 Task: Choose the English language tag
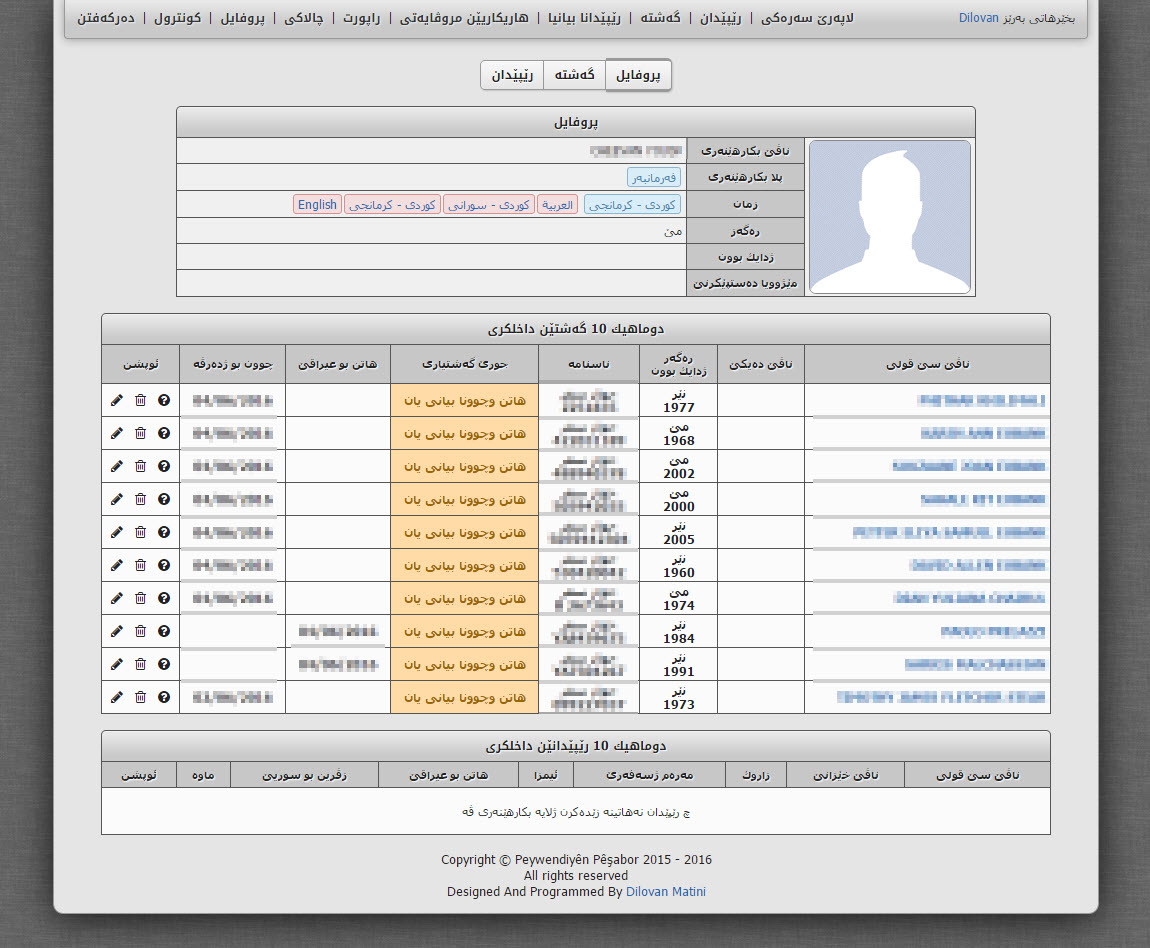318,205
